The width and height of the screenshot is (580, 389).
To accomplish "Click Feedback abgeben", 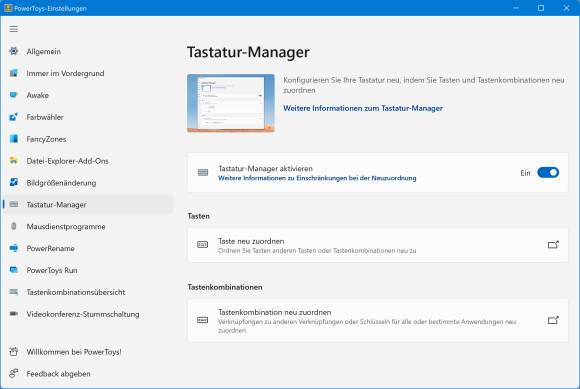I will 89,373.
